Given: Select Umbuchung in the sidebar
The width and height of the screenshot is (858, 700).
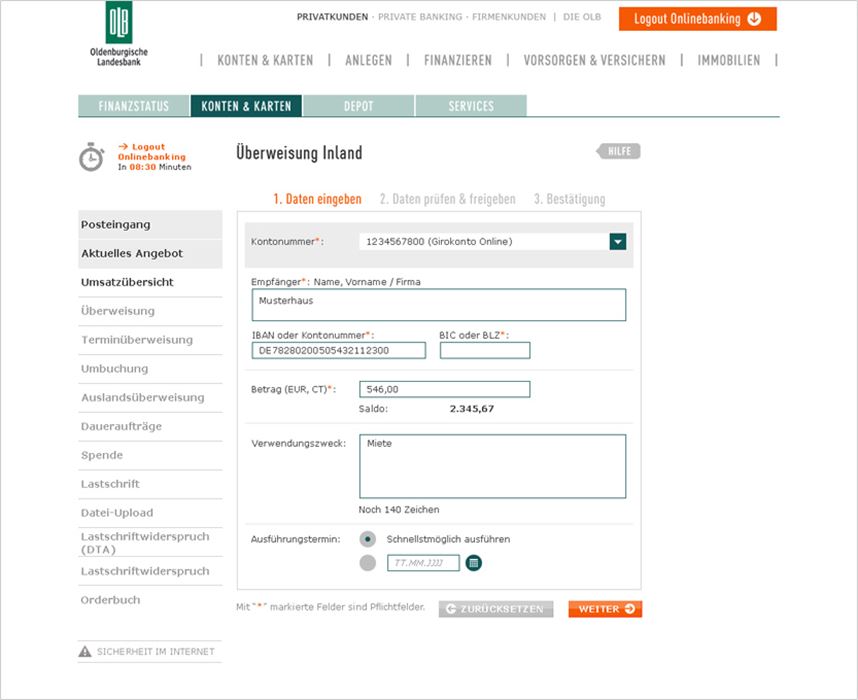Looking at the screenshot, I should click(150, 369).
